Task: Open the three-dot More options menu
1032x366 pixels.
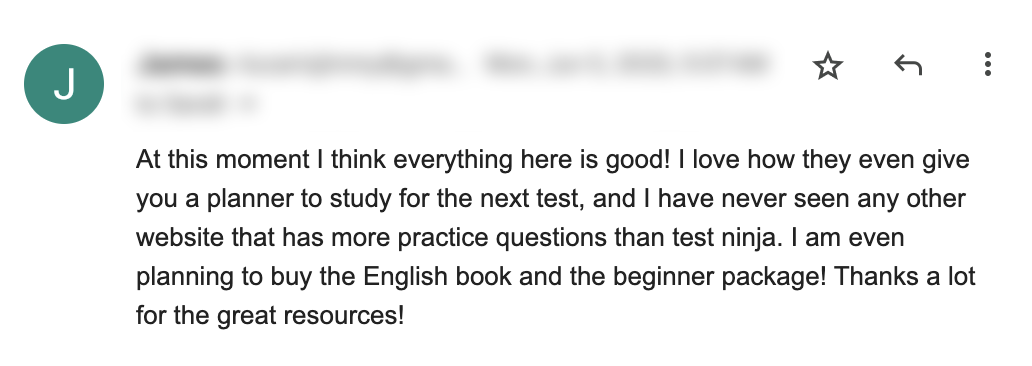Action: pos(987,65)
